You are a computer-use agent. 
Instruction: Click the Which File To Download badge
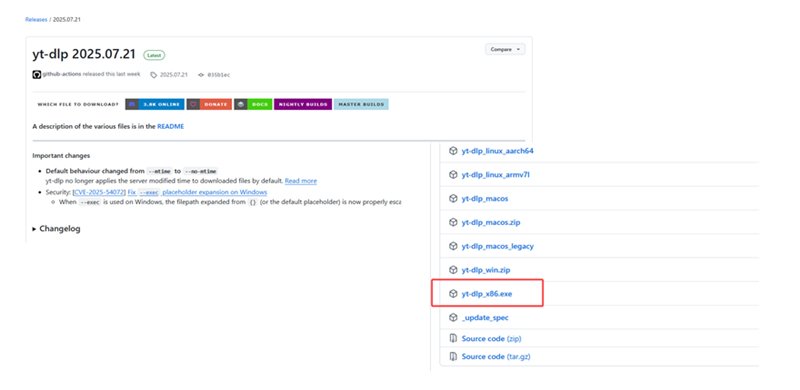[78, 104]
